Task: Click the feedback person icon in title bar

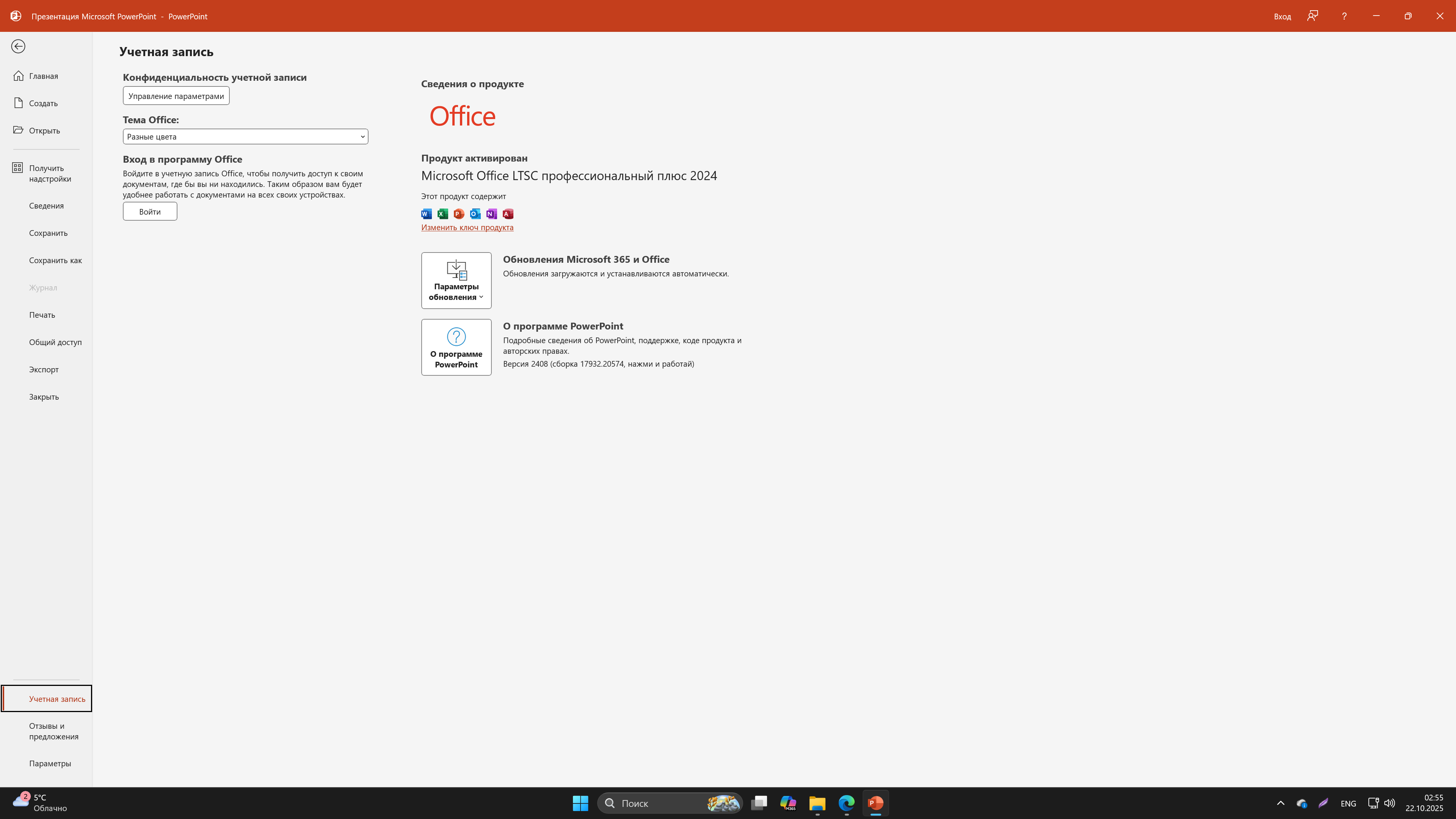Action: 1312,16
